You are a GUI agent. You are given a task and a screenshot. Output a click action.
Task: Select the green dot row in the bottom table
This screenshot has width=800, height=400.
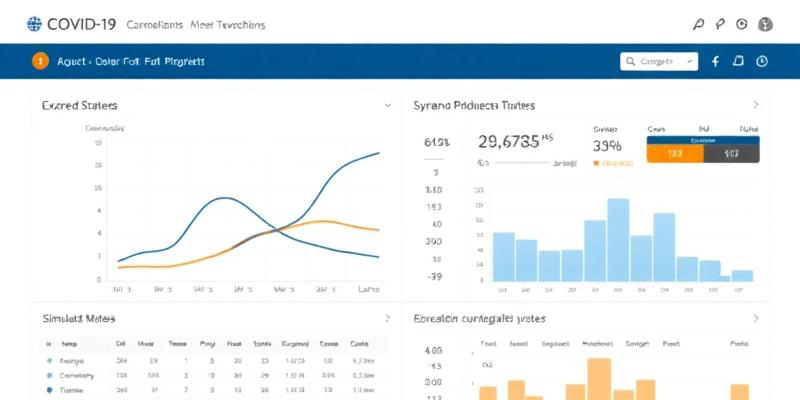[x=49, y=358]
